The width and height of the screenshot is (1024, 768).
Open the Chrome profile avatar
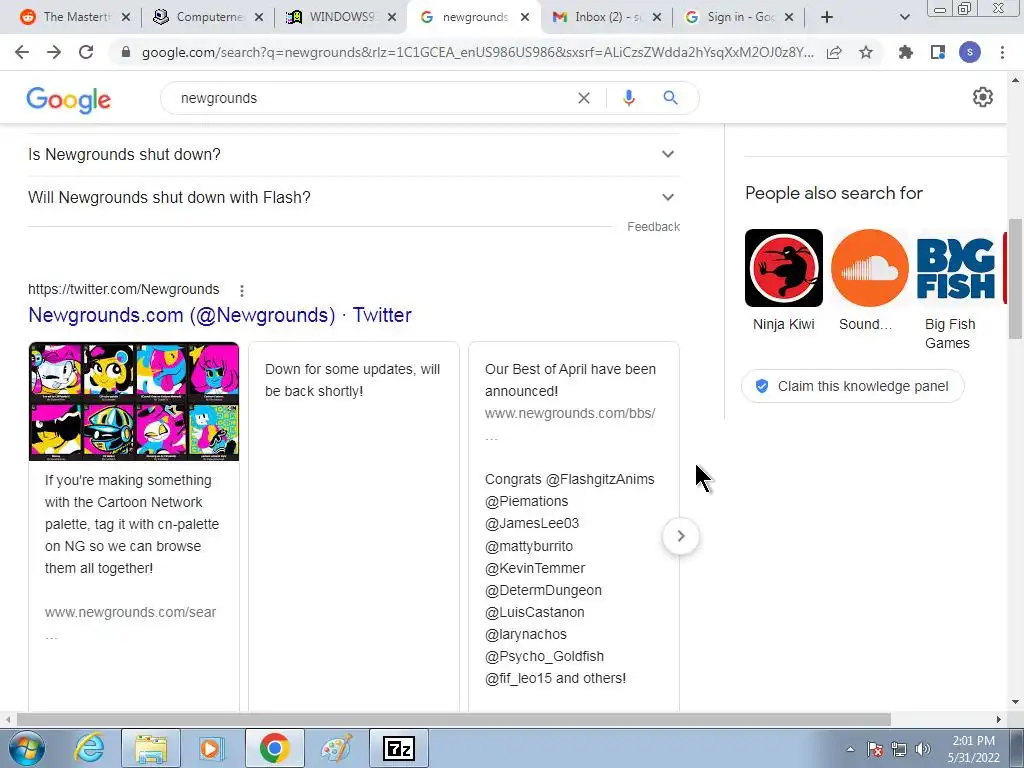click(970, 52)
